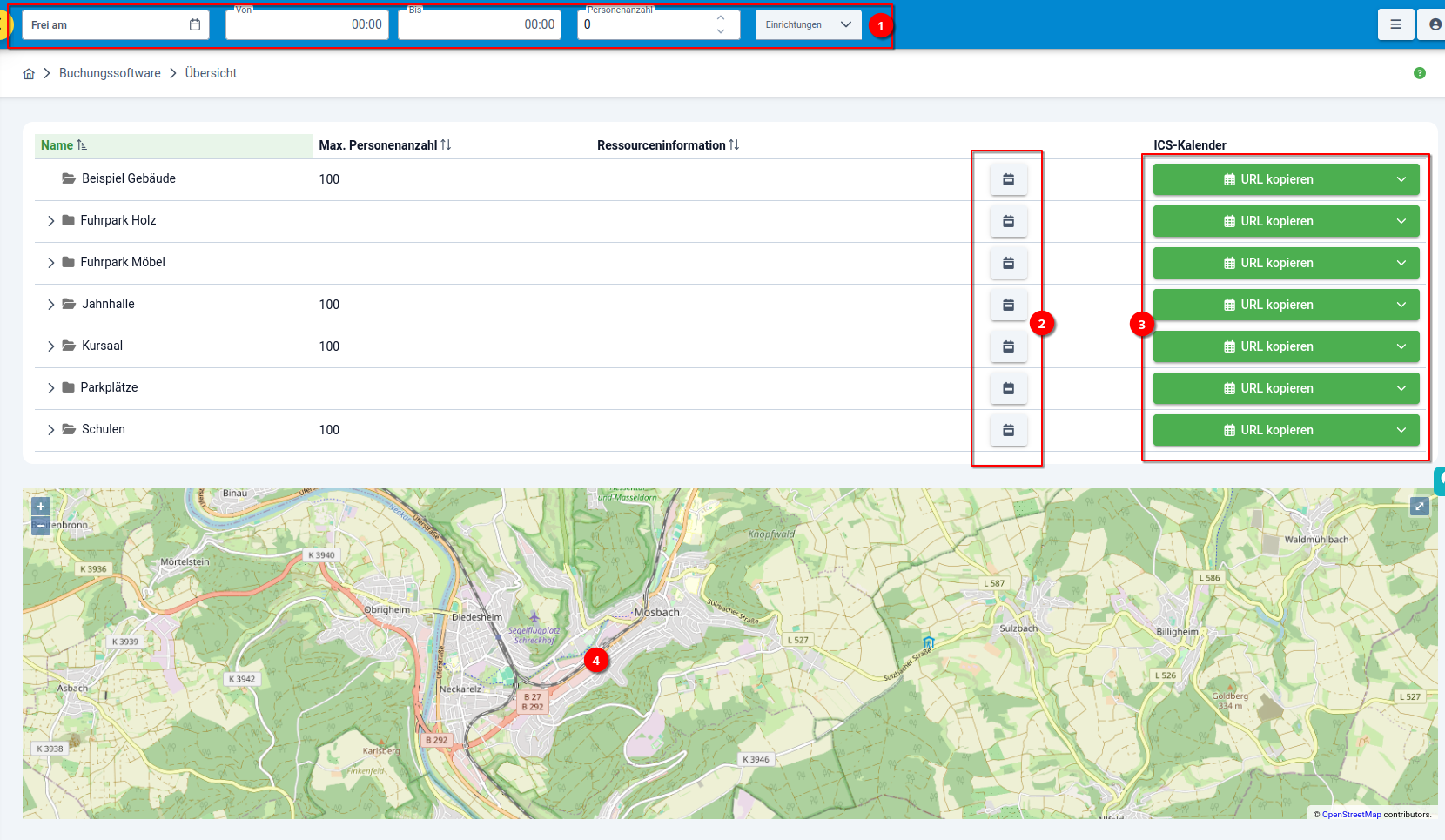Expand the Schulen tree node
The width and height of the screenshot is (1445, 840).
tap(51, 430)
